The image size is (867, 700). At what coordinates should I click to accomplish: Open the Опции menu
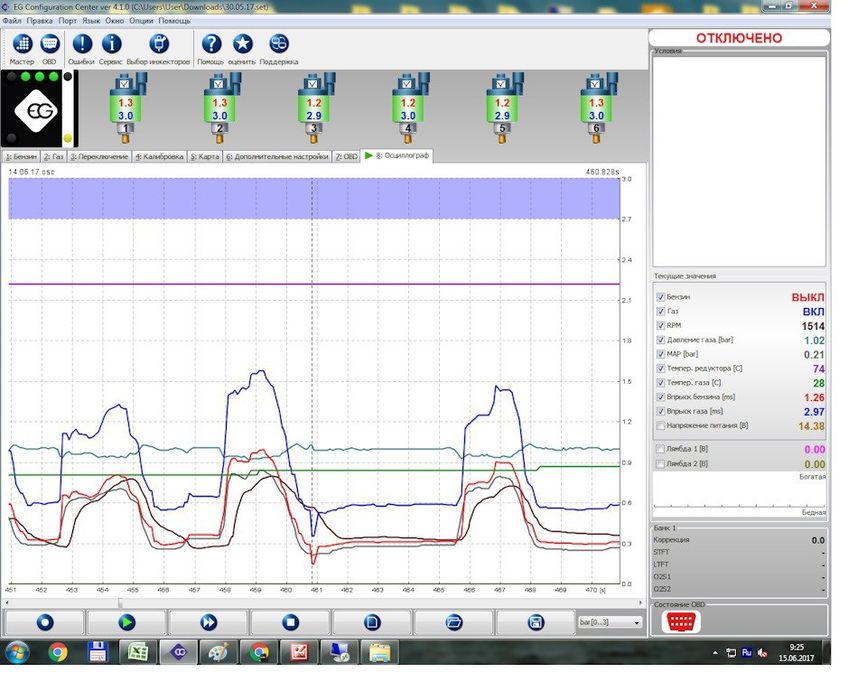(142, 20)
